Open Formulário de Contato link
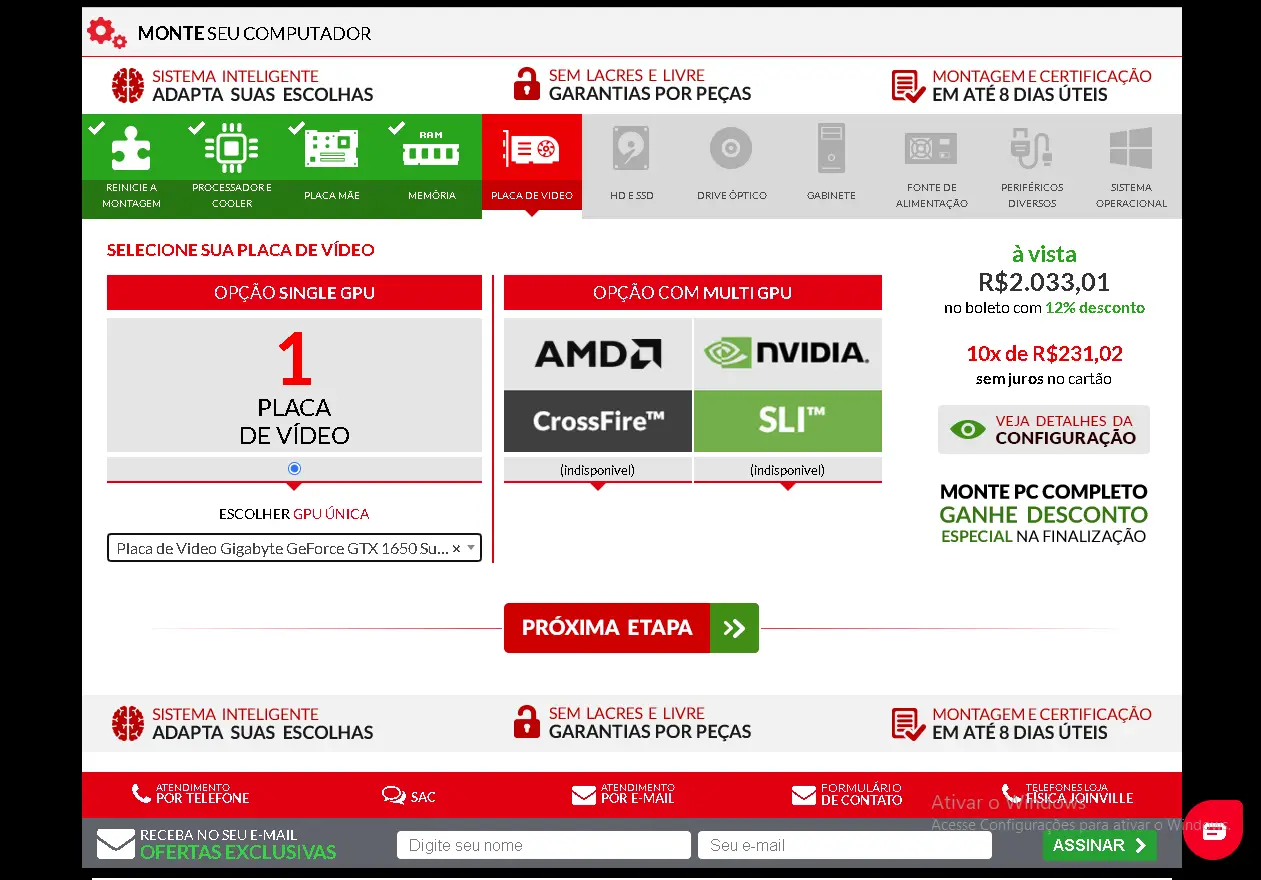This screenshot has height=880, width=1261. (x=847, y=794)
